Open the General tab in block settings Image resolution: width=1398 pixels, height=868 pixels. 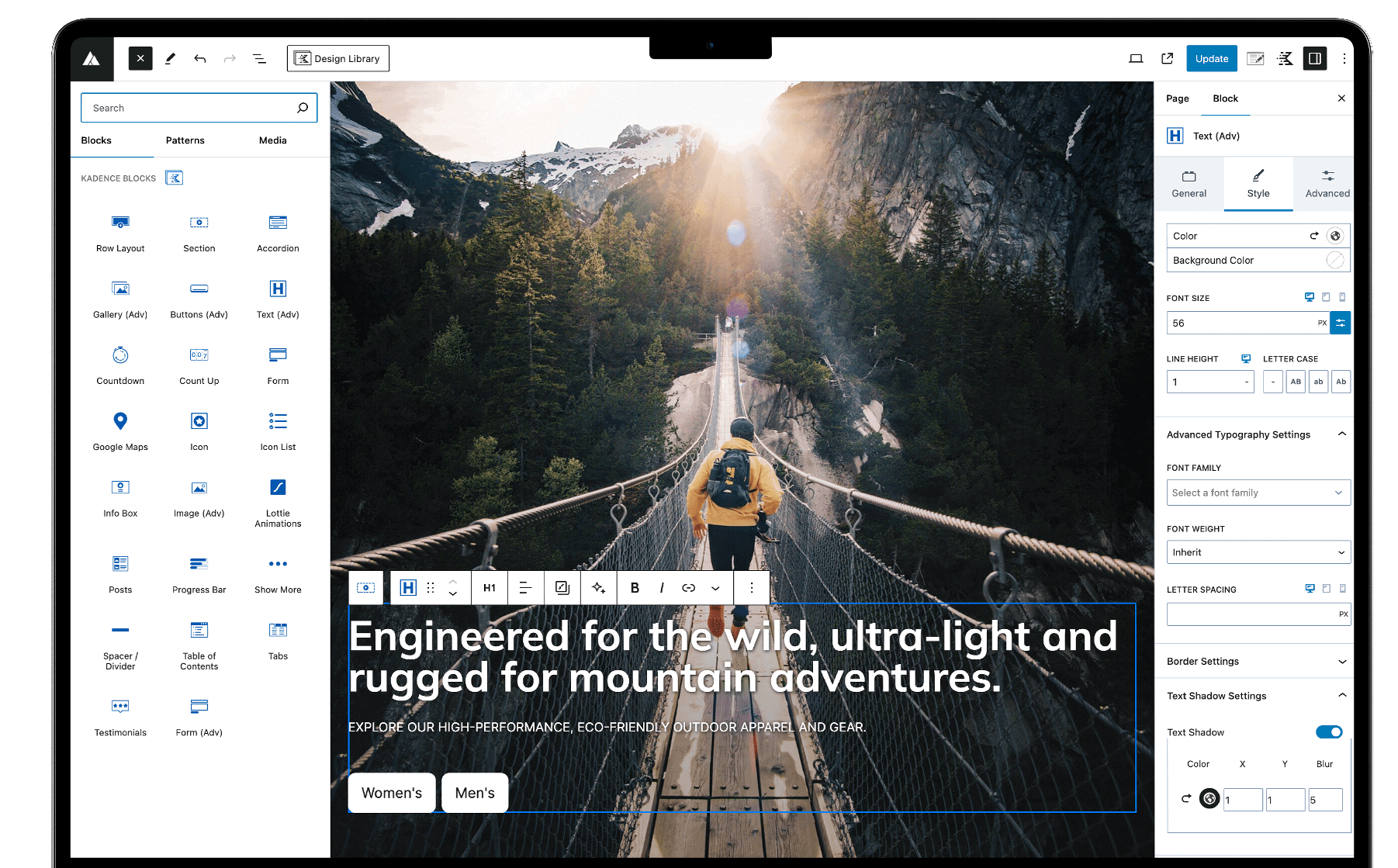tap(1189, 184)
